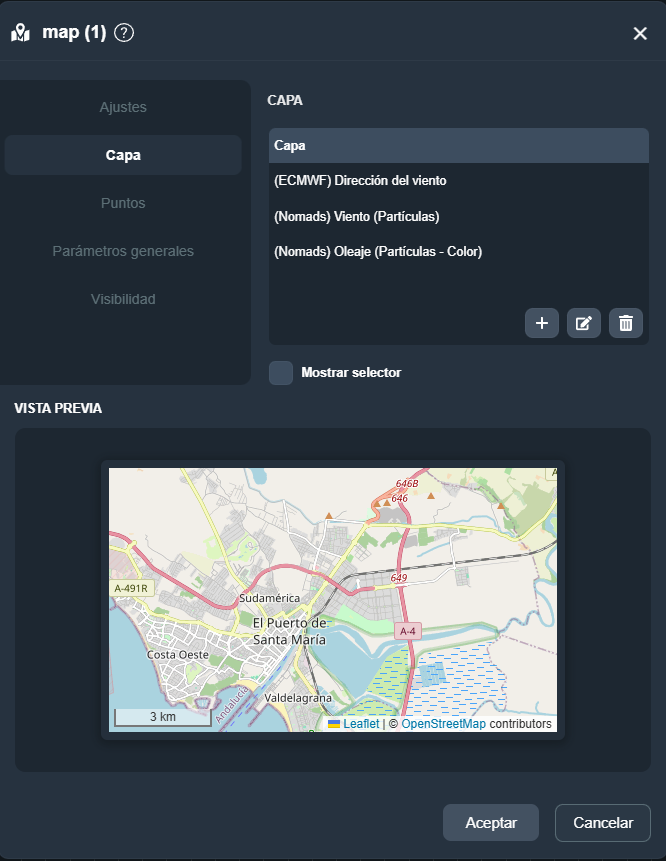Close the map dialog with X
This screenshot has height=861, width=666.
640,34
